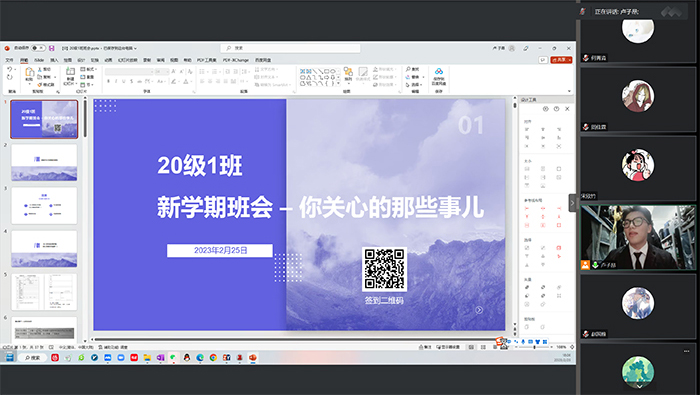Expand the shapes gallery more arrow
The height and width of the screenshot is (395, 700).
point(338,83)
